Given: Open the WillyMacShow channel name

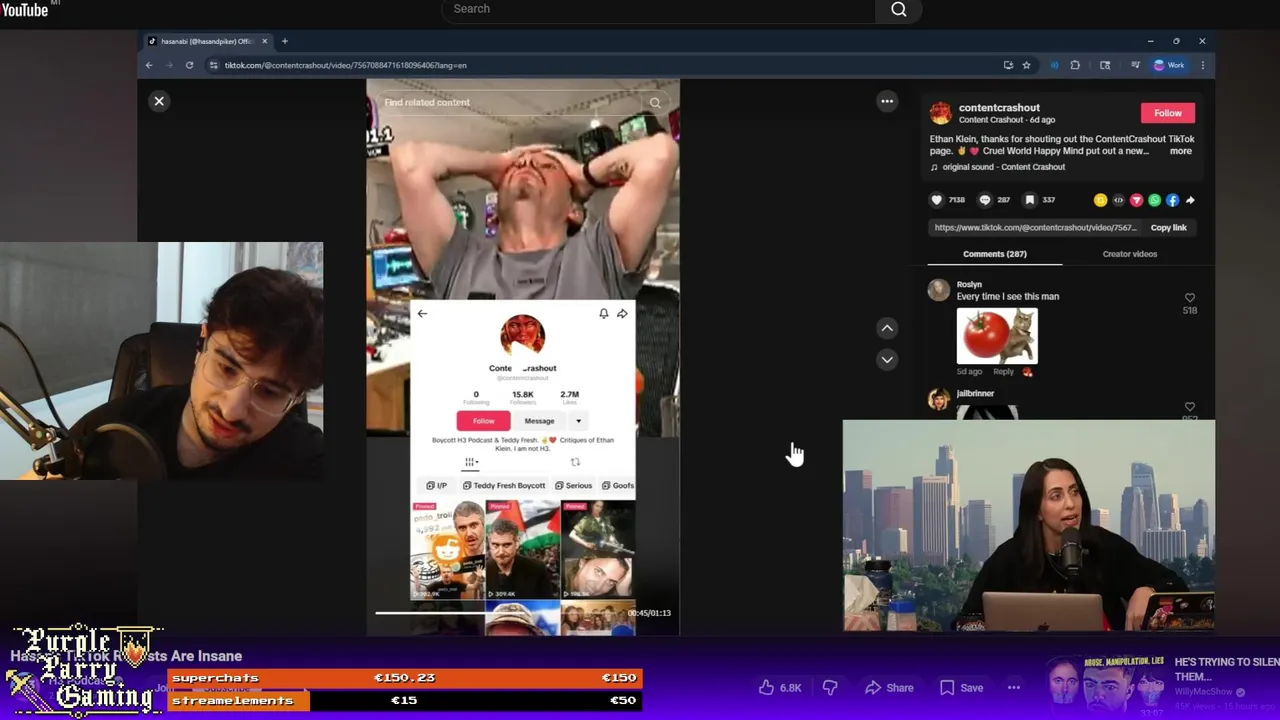Looking at the screenshot, I should click(1204, 692).
